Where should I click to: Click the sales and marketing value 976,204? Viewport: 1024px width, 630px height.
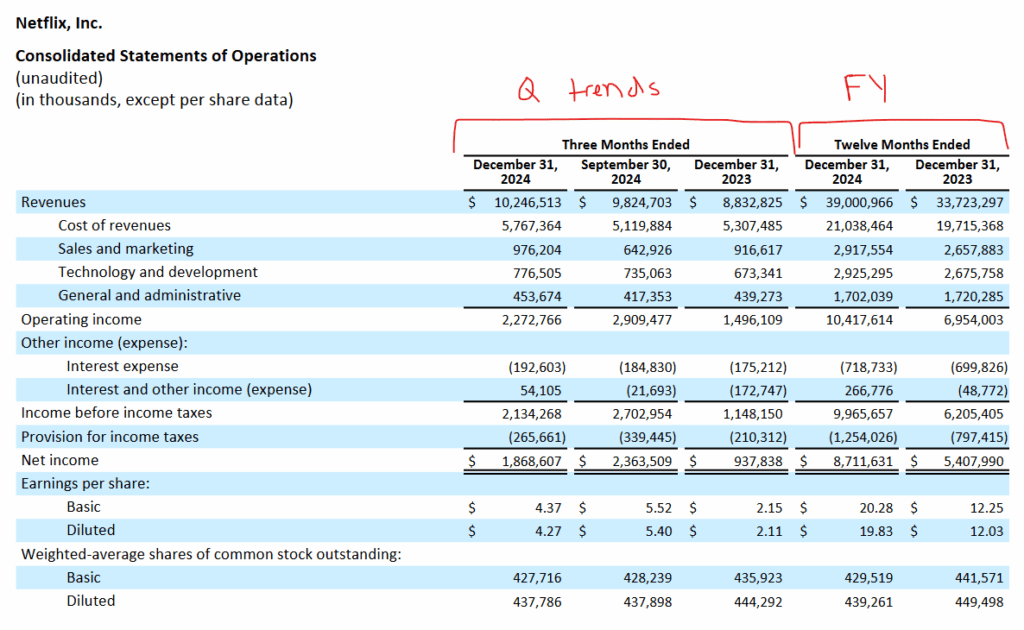click(537, 250)
